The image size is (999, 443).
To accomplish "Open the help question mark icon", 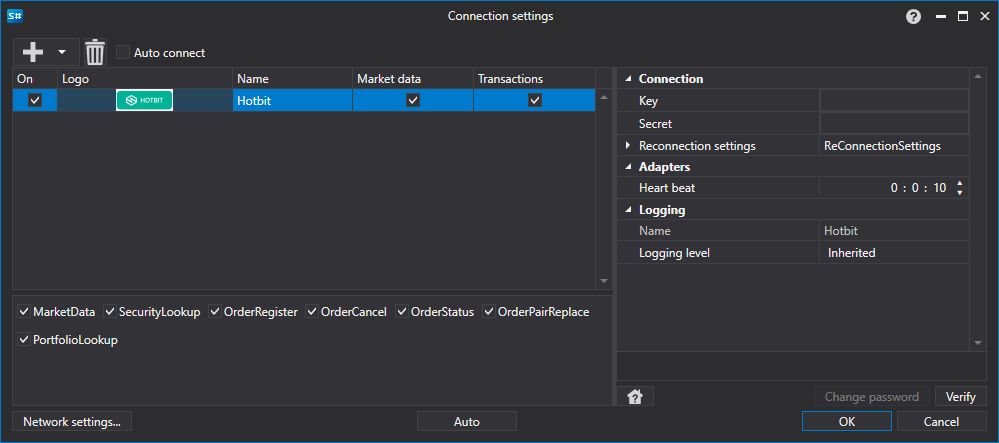I will [x=914, y=17].
